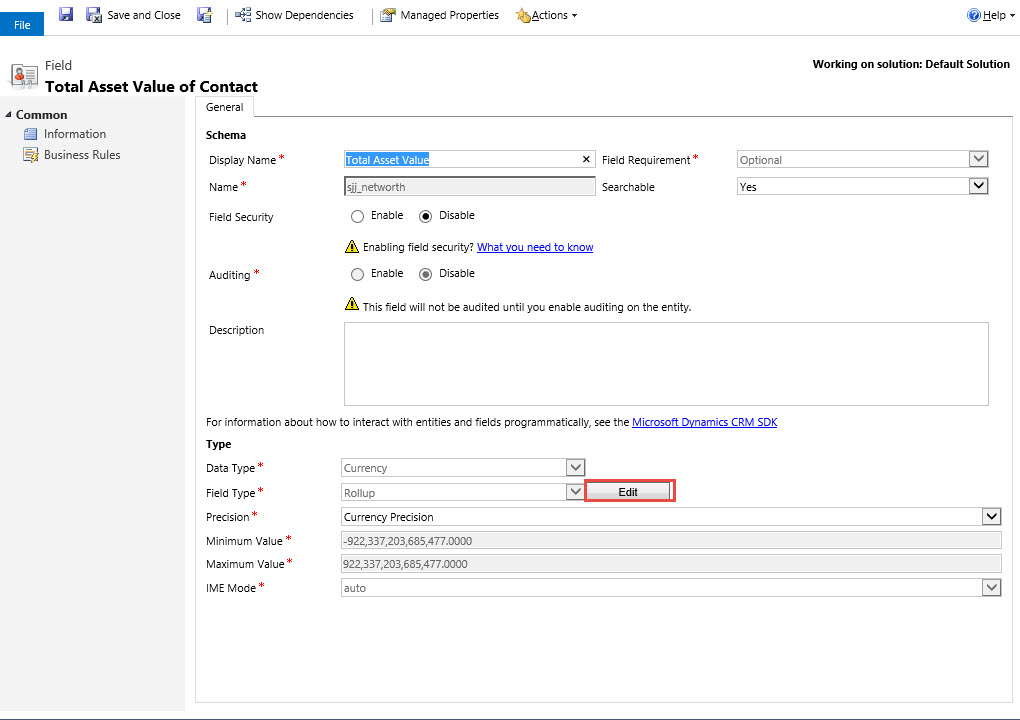Click the Save and New icon
The height and width of the screenshot is (720, 1020).
(204, 15)
